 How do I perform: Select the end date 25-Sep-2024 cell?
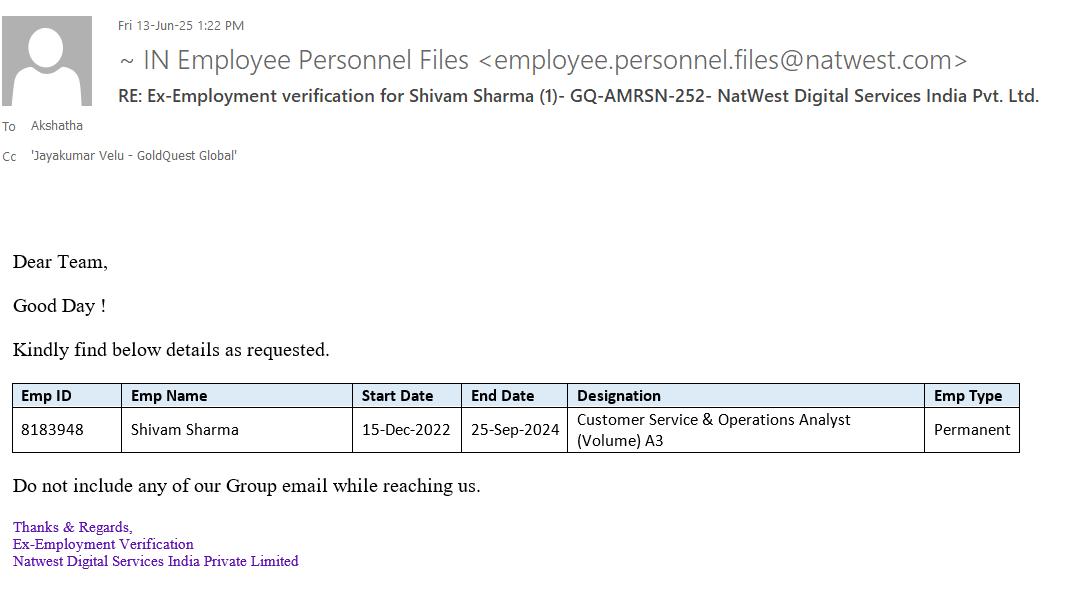coord(514,430)
